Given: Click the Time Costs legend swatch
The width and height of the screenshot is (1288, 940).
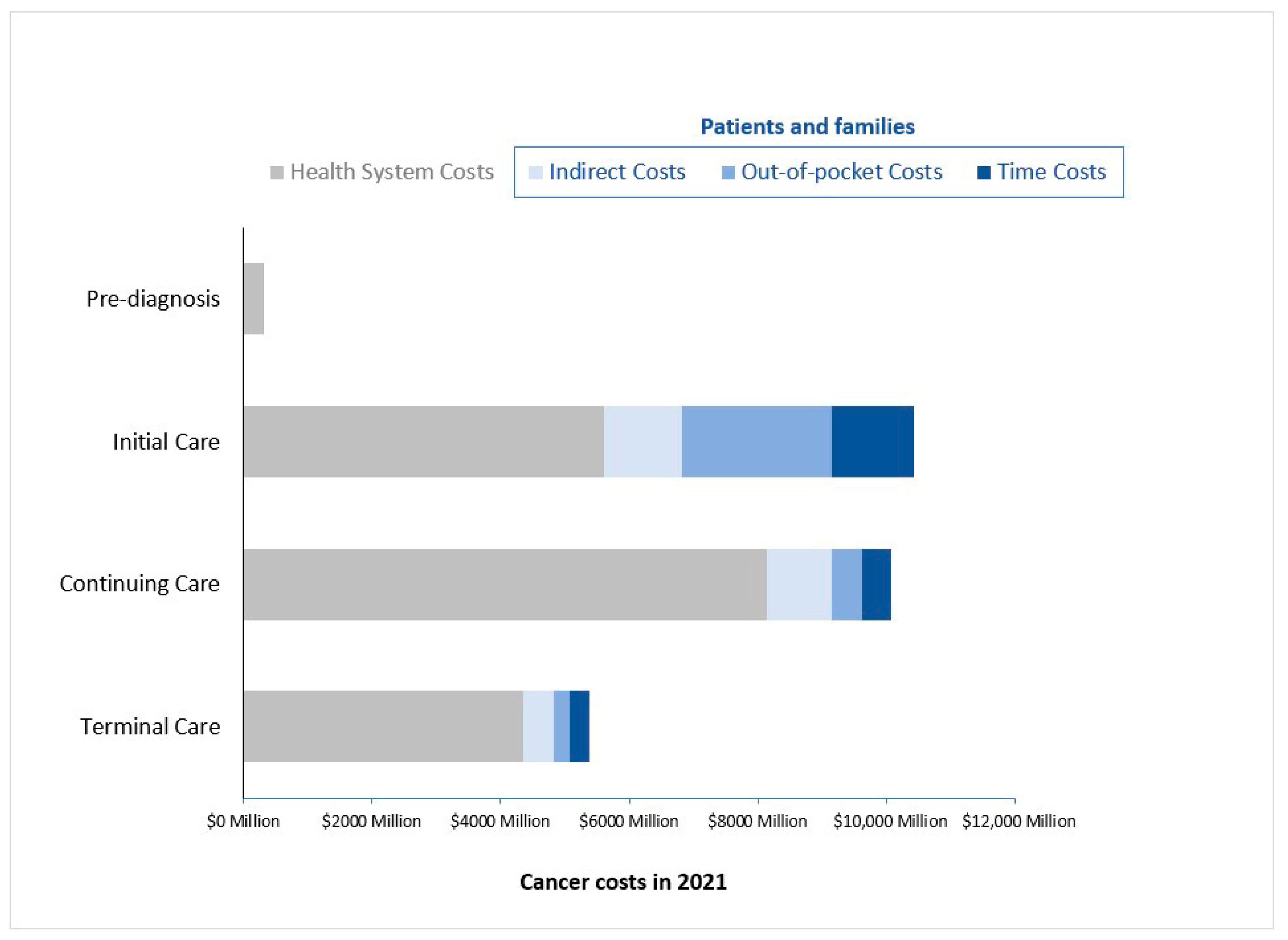Looking at the screenshot, I should (x=984, y=172).
